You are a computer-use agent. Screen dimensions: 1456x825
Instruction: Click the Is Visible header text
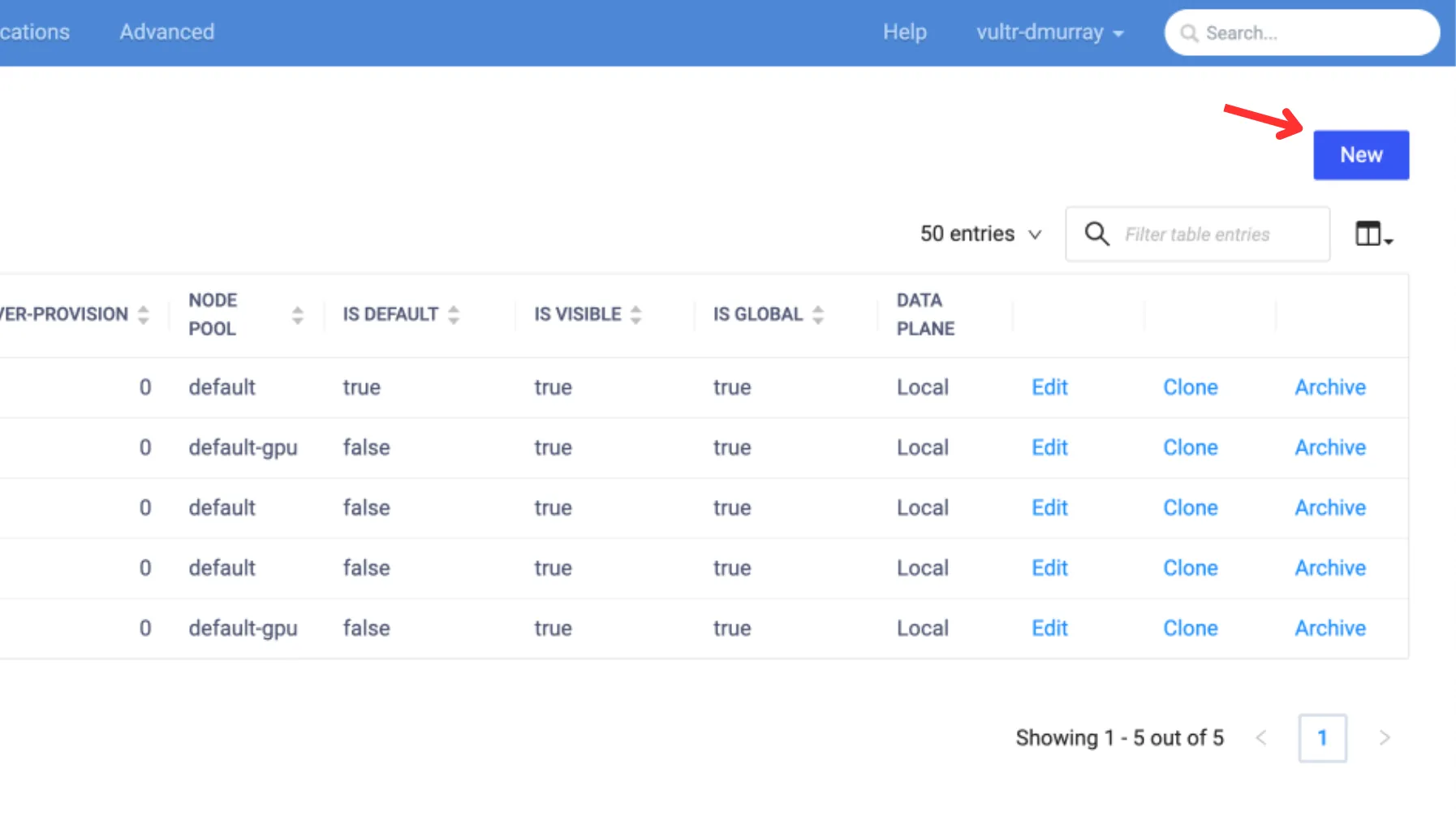(578, 314)
